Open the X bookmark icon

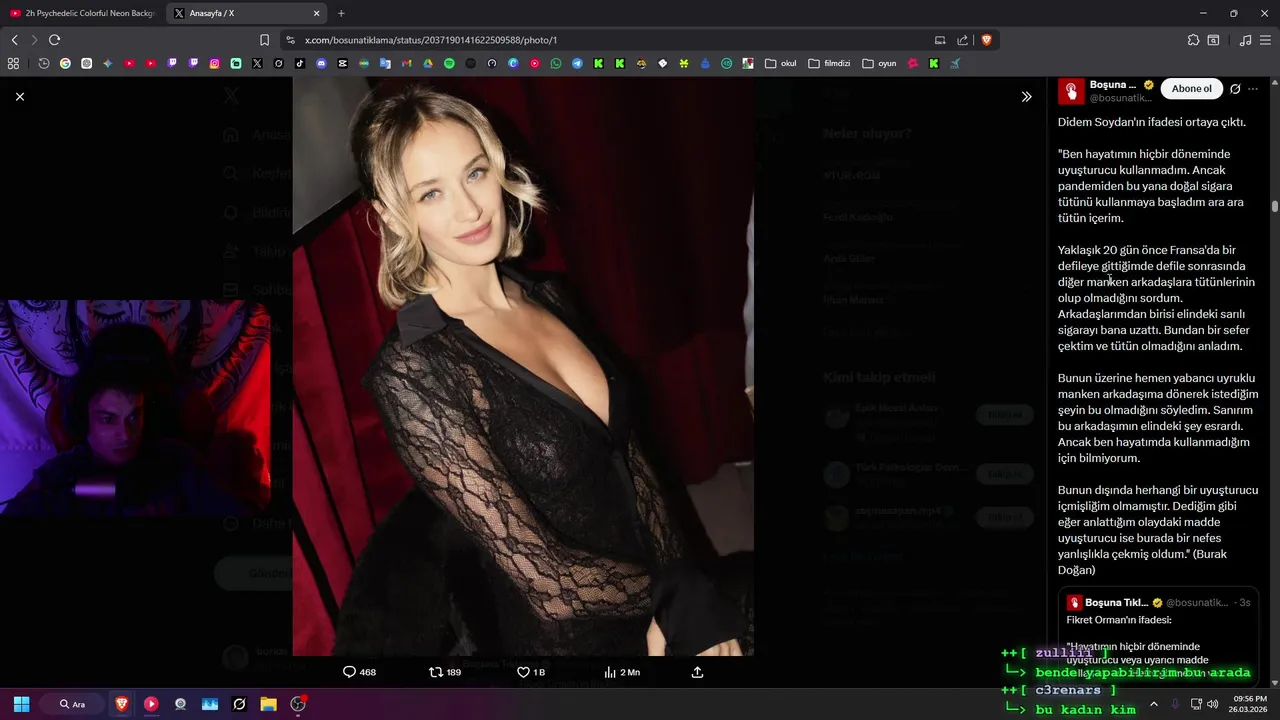(257, 63)
